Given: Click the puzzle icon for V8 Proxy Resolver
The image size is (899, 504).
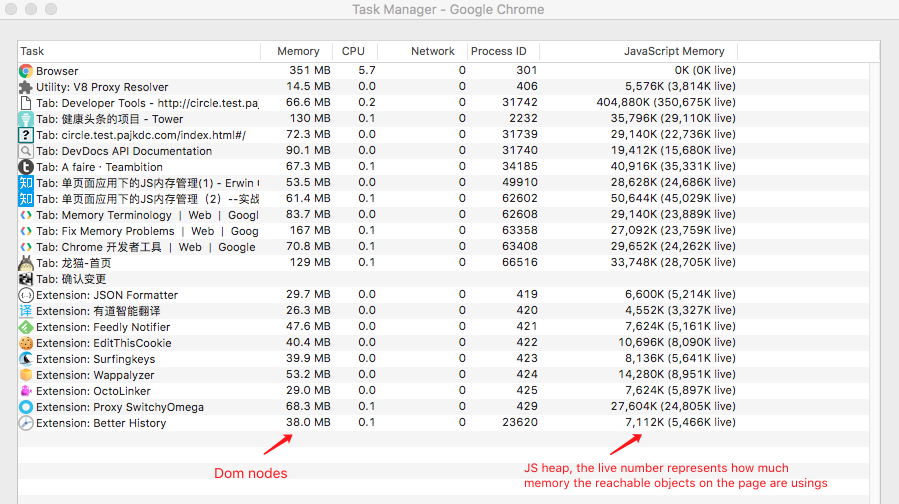Looking at the screenshot, I should click(26, 87).
